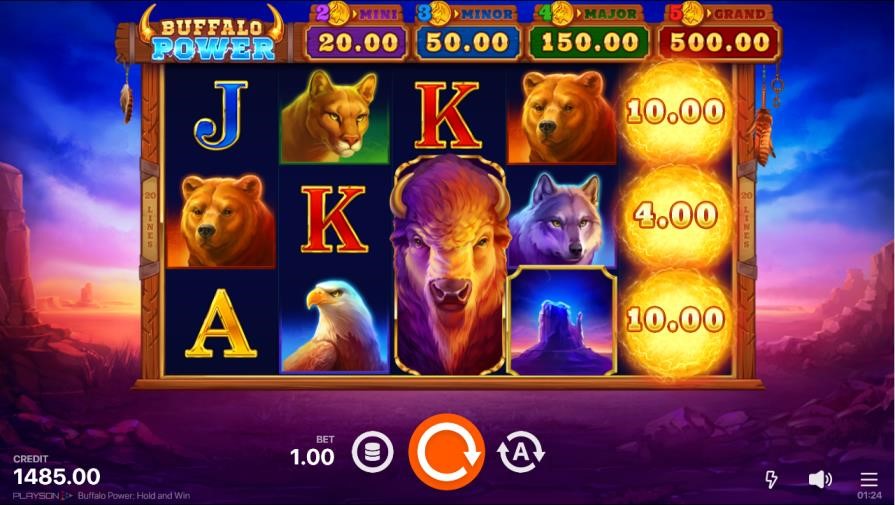This screenshot has height=505, width=895.
Task: Open the hamburger menu
Action: [x=869, y=479]
